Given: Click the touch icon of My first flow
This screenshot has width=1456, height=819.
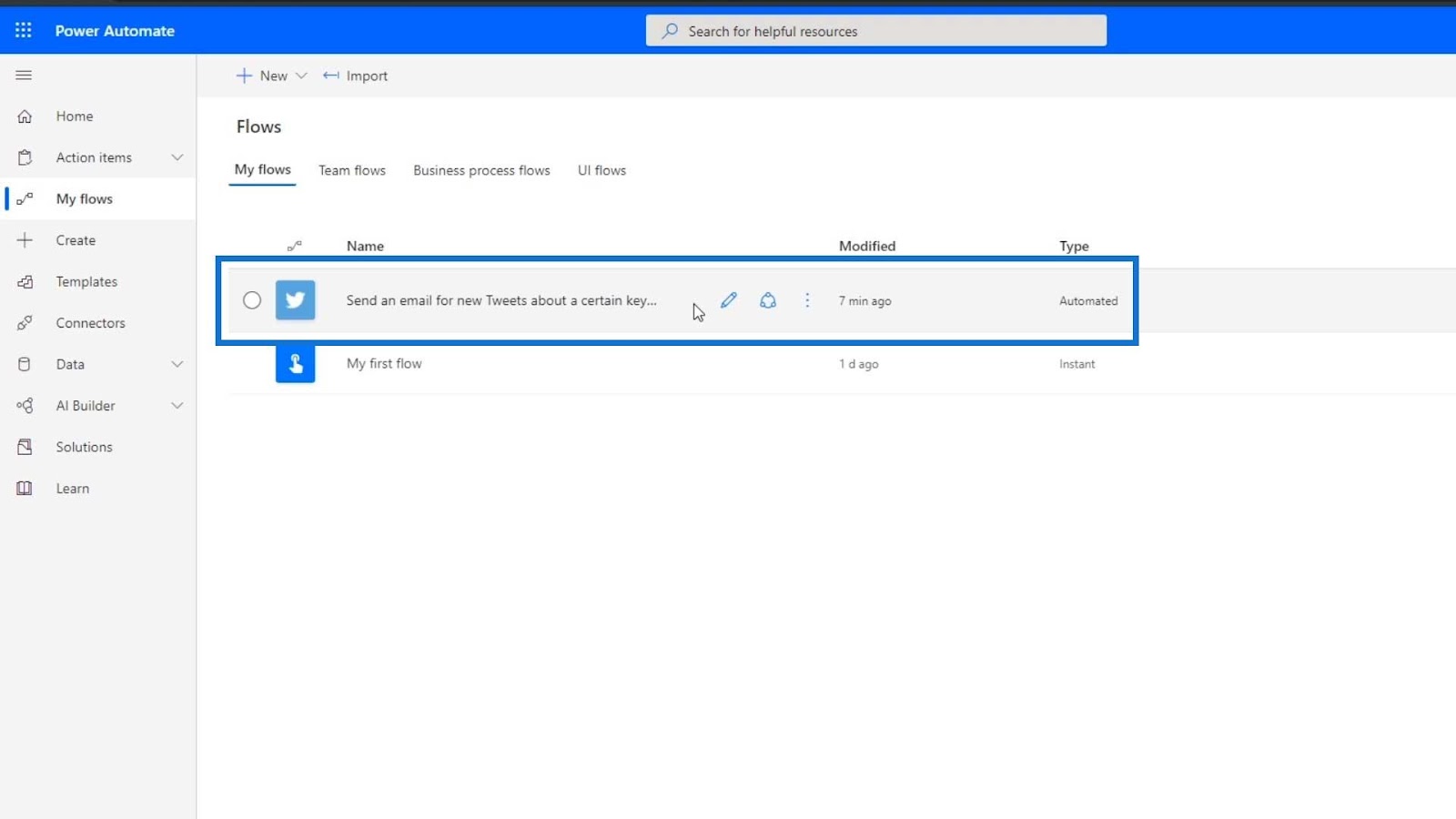Looking at the screenshot, I should pyautogui.click(x=296, y=363).
